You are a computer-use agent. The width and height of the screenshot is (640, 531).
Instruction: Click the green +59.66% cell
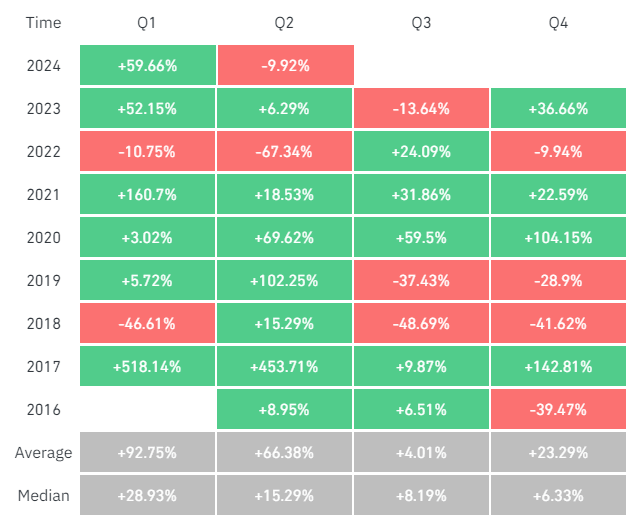click(x=147, y=66)
